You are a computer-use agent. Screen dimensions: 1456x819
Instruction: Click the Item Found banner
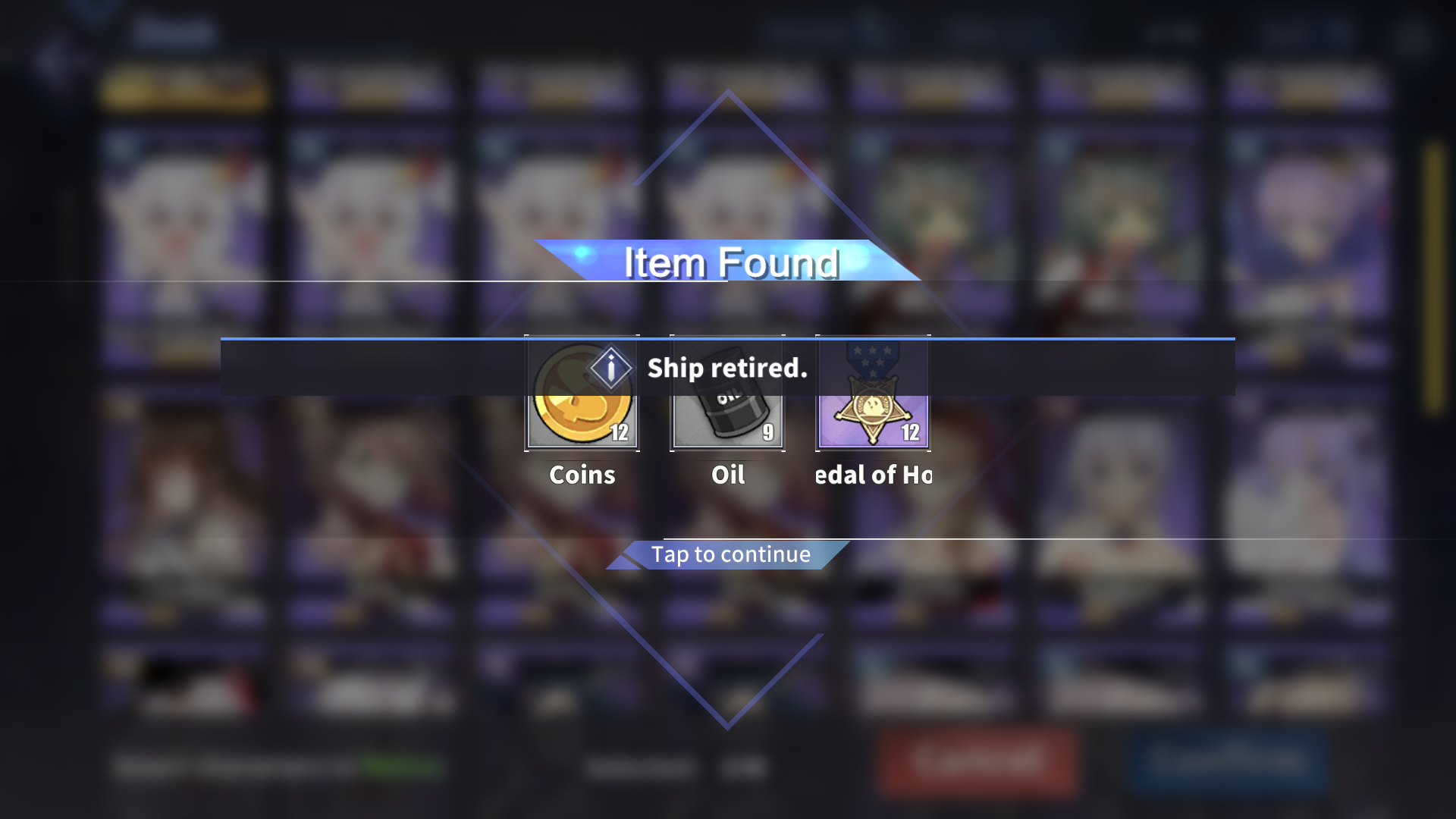(729, 261)
